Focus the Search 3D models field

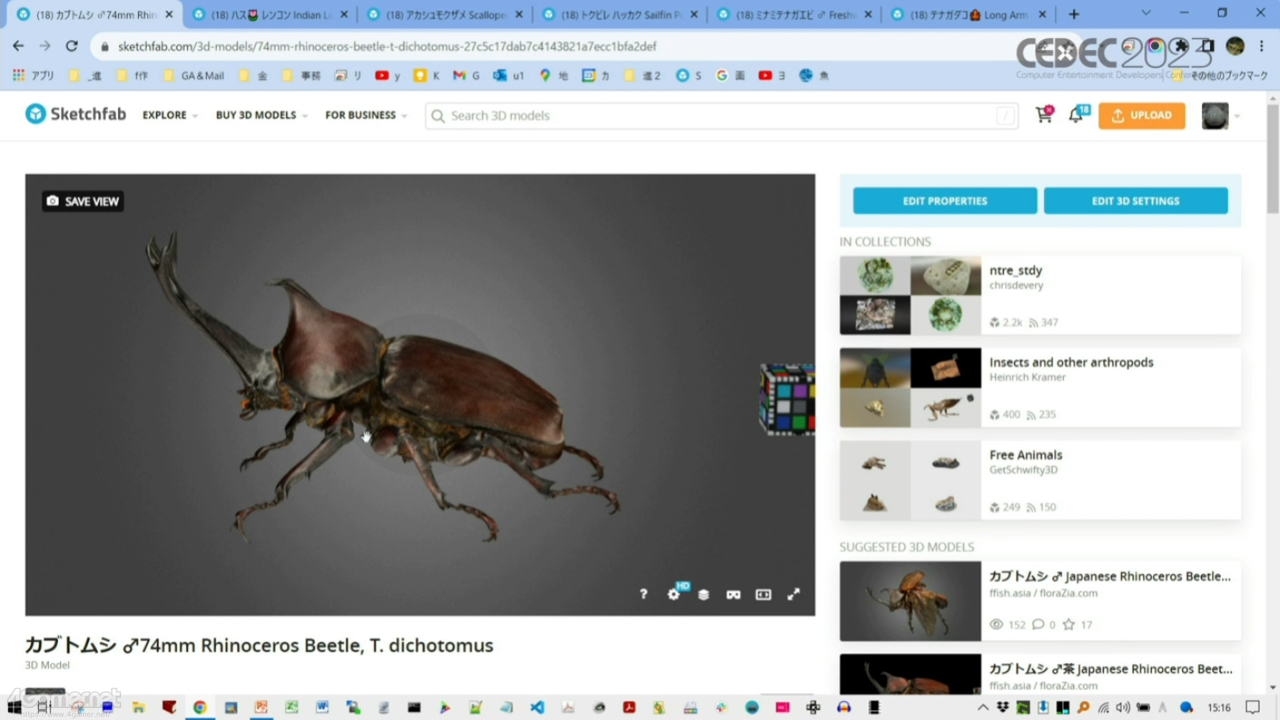click(720, 116)
